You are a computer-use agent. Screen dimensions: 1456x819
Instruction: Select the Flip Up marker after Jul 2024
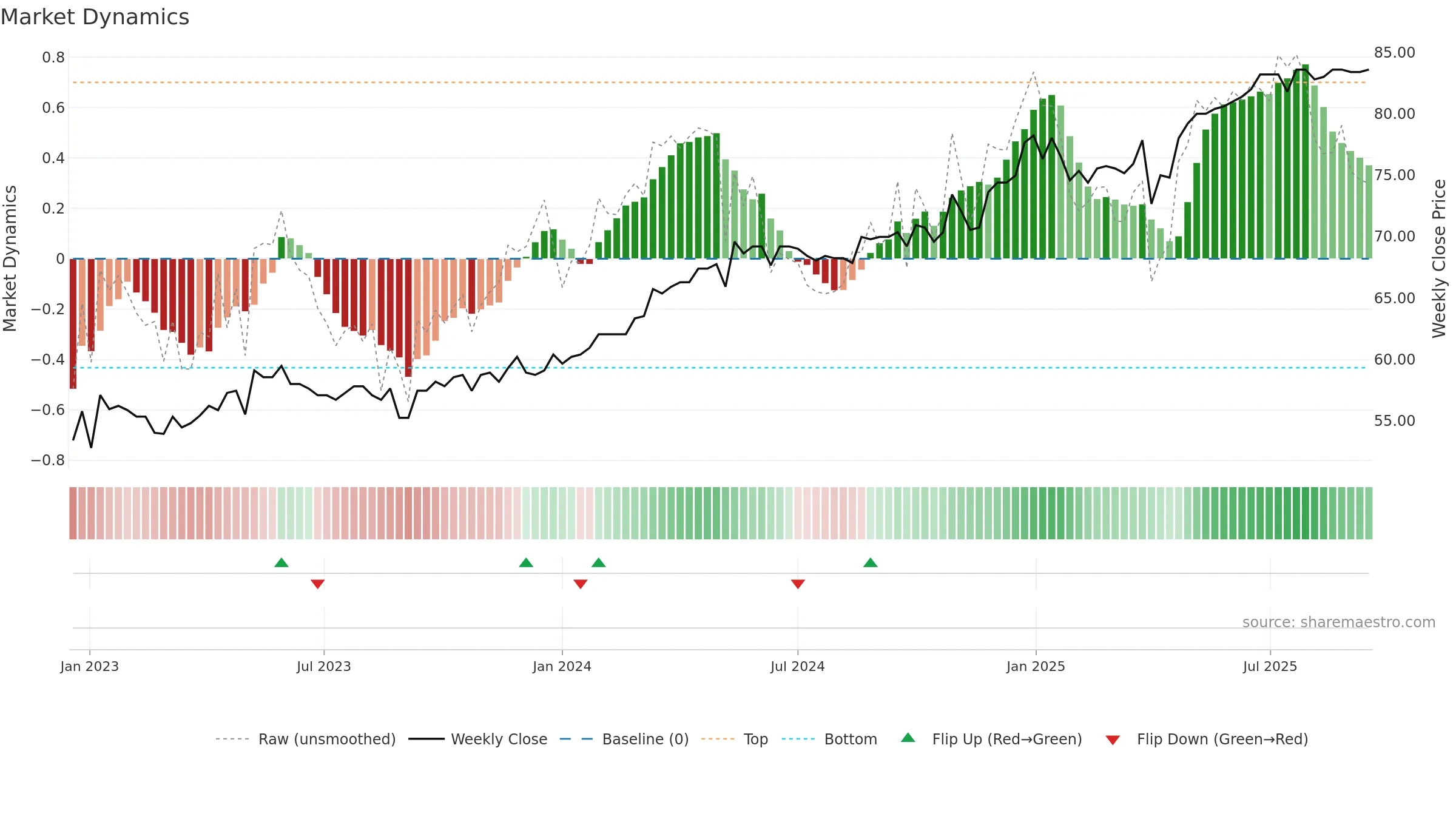tap(871, 562)
